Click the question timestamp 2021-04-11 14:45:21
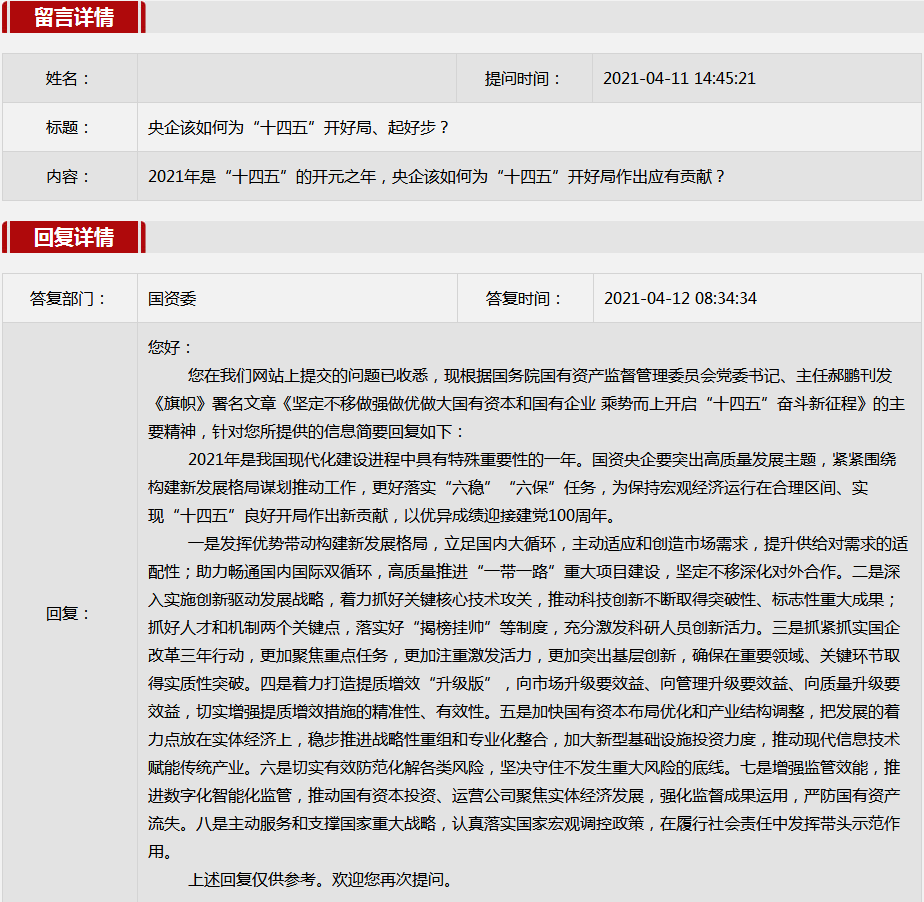This screenshot has height=902, width=924. pyautogui.click(x=679, y=79)
